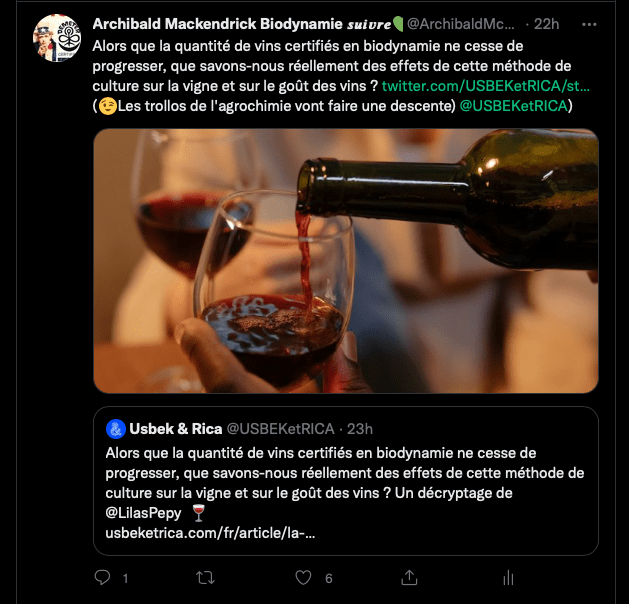Click the green @USBEKetRICA mention in the tweet text
The height and width of the screenshot is (604, 629).
coord(513,105)
